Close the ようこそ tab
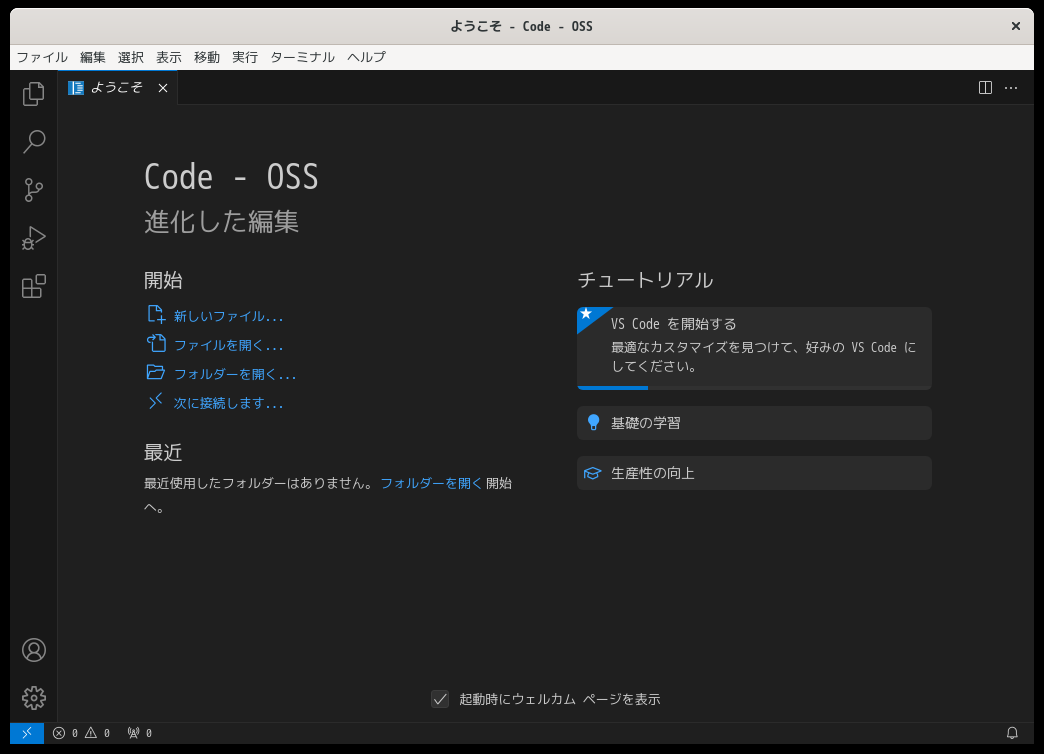 162,88
